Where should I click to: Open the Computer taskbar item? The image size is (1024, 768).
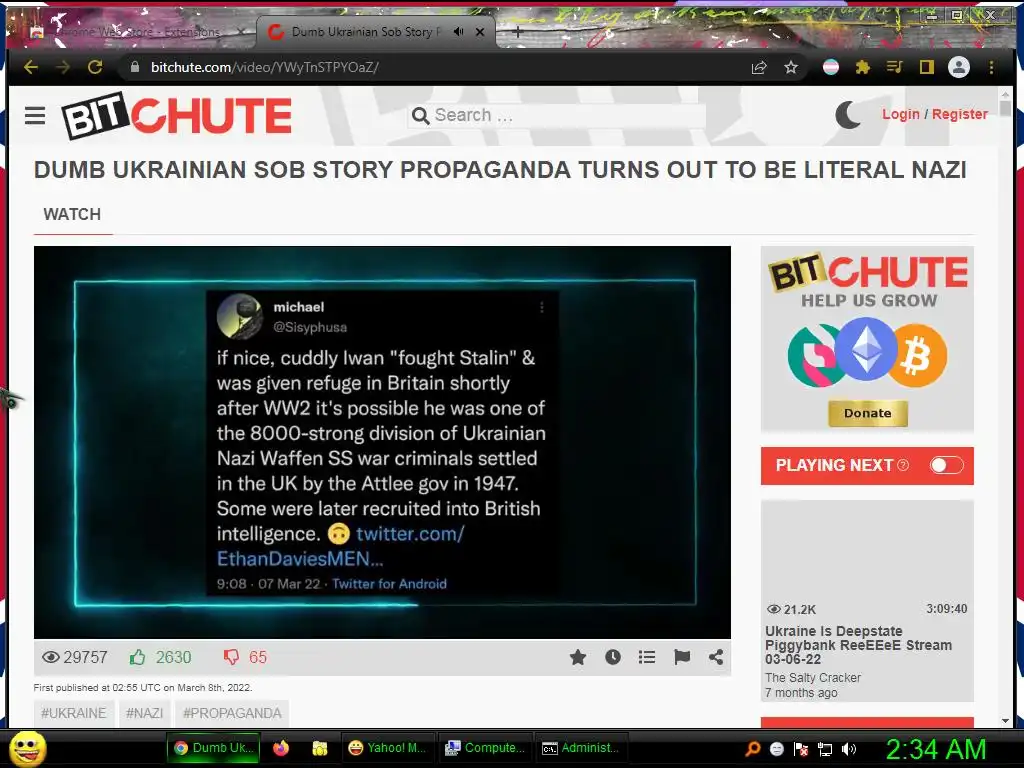[484, 748]
